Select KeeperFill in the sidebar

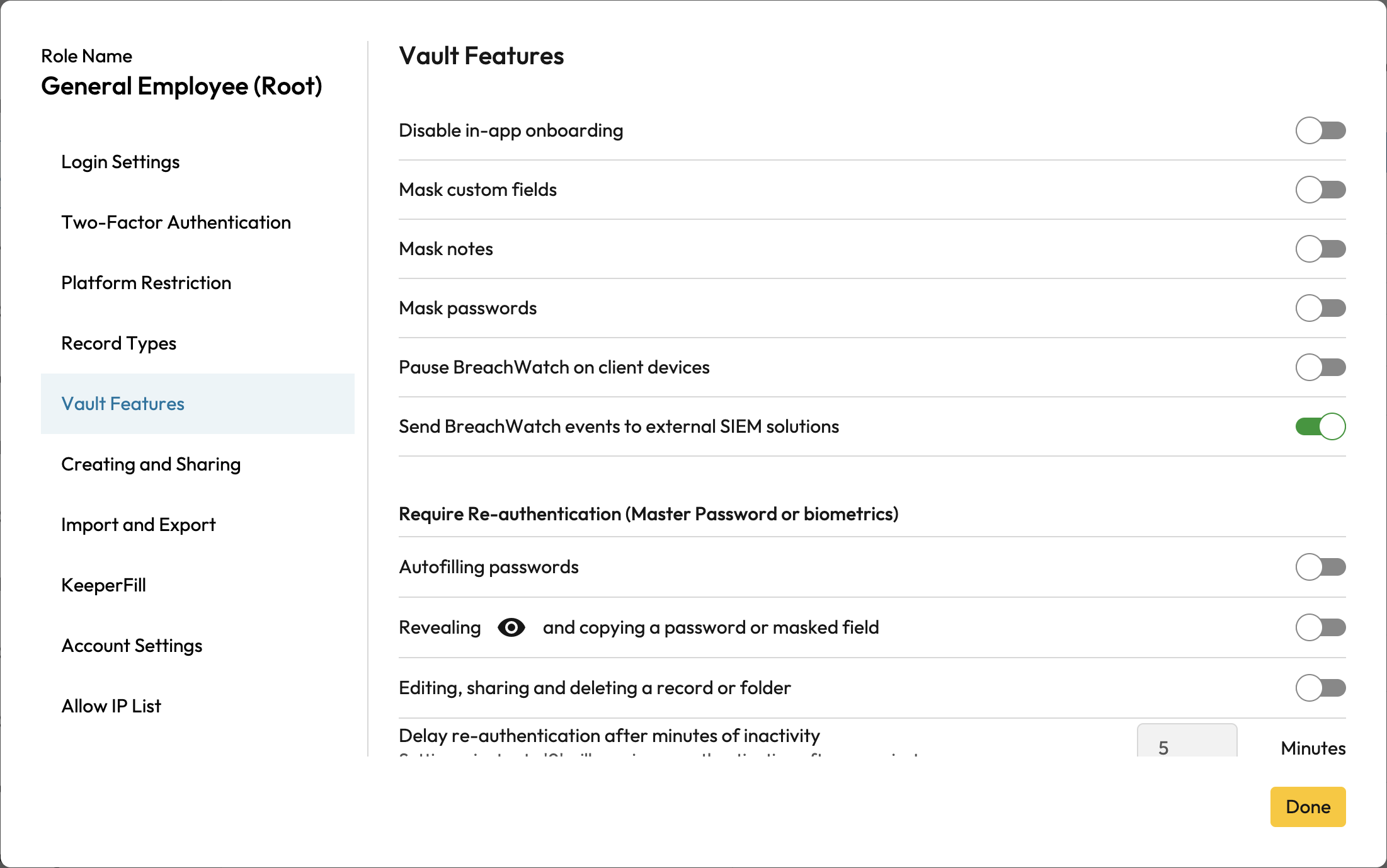103,585
